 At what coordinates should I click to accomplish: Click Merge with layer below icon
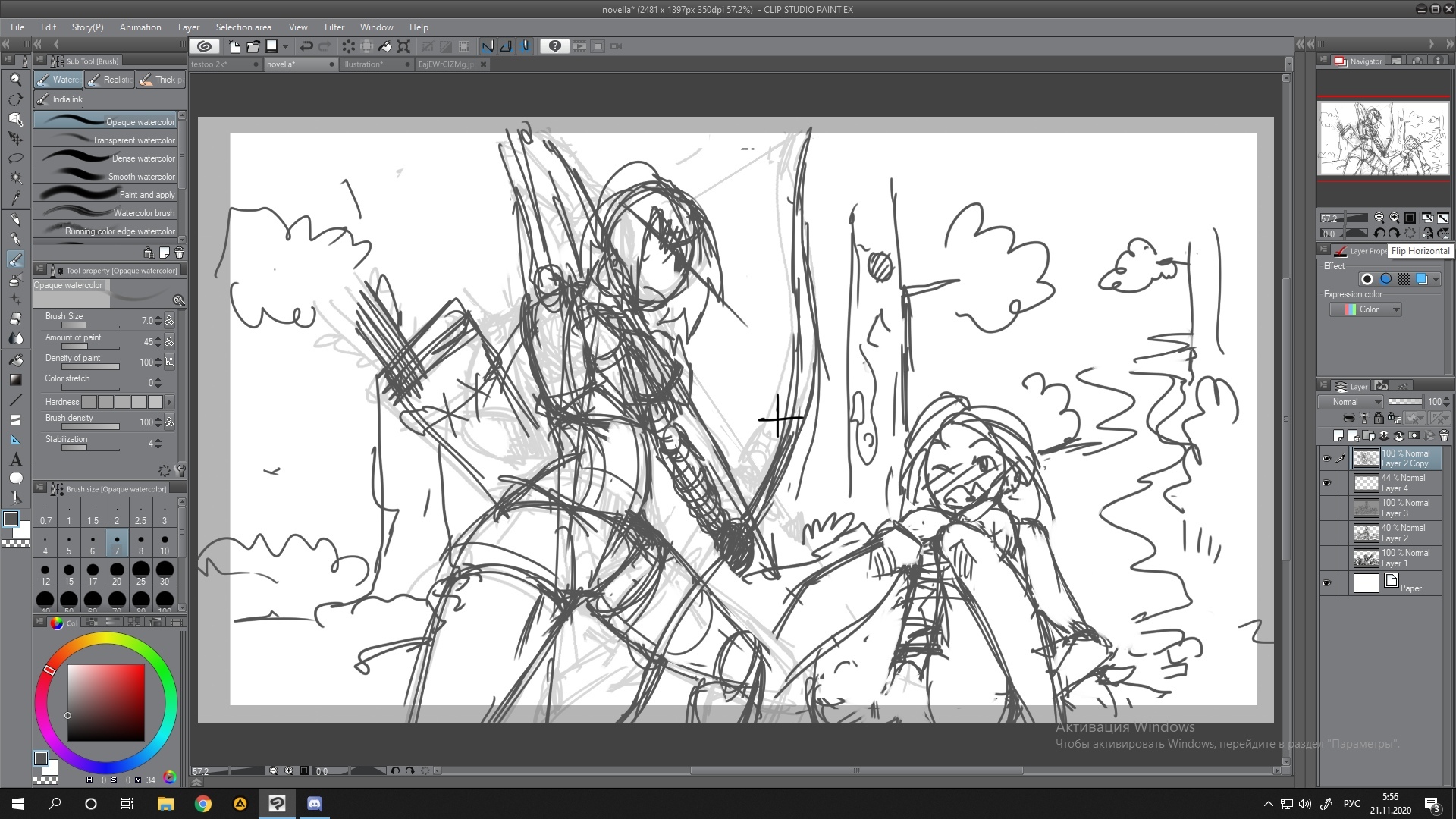tap(1398, 435)
